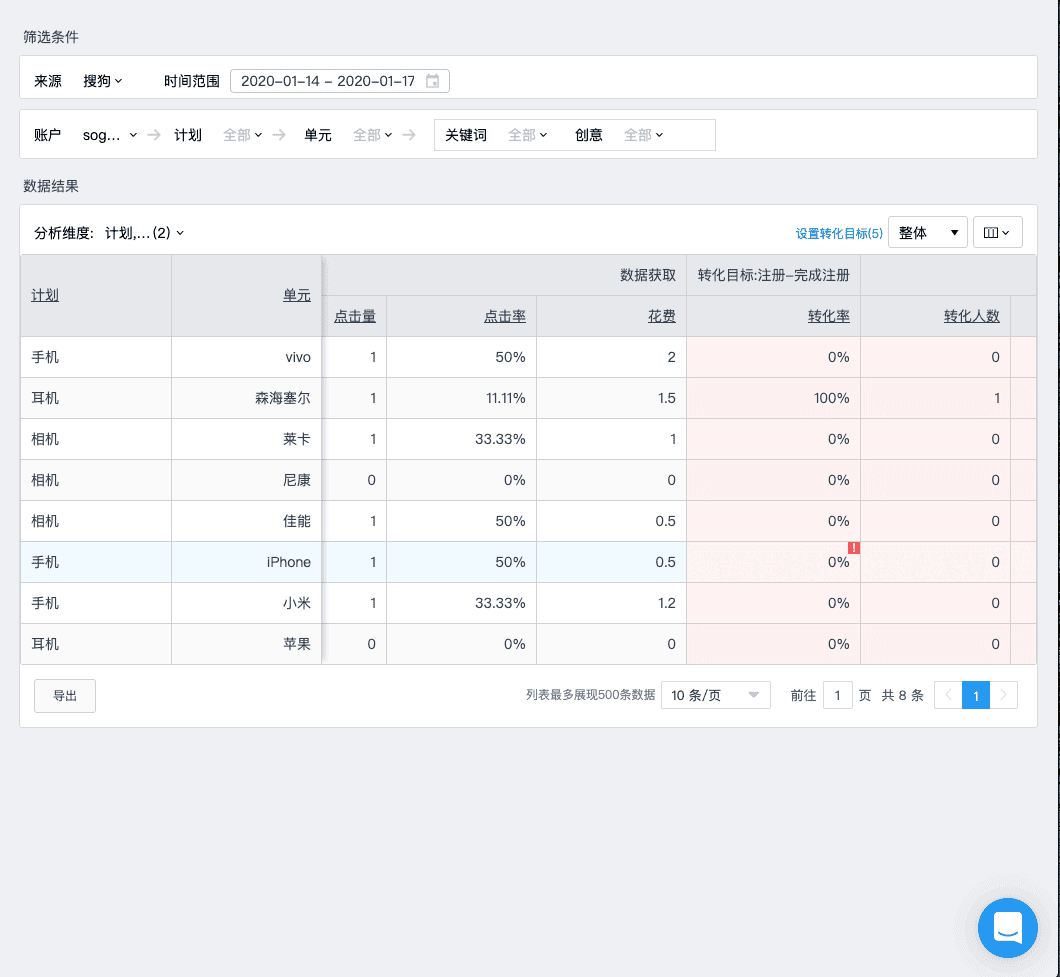This screenshot has width=1060, height=977.
Task: Open the 账户 sog... dropdown
Action: (110, 135)
